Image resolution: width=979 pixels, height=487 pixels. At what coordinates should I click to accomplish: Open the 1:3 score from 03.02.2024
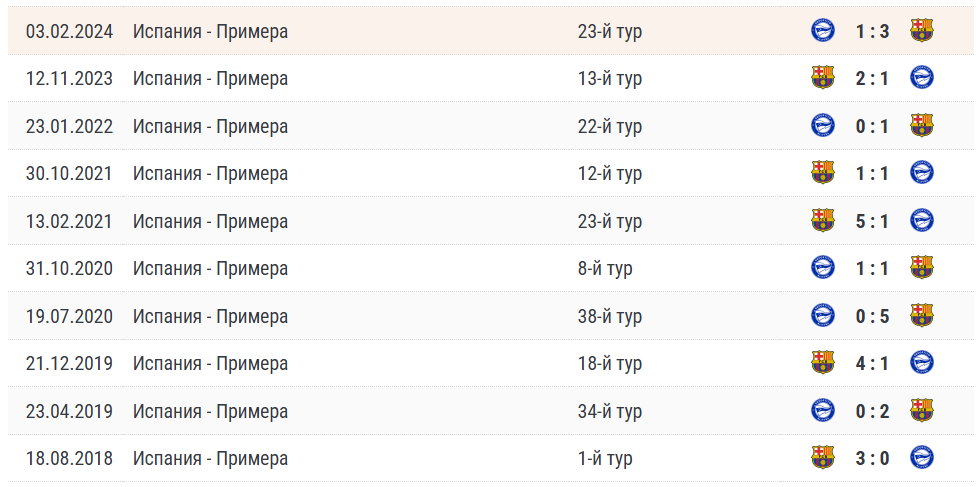tap(872, 31)
